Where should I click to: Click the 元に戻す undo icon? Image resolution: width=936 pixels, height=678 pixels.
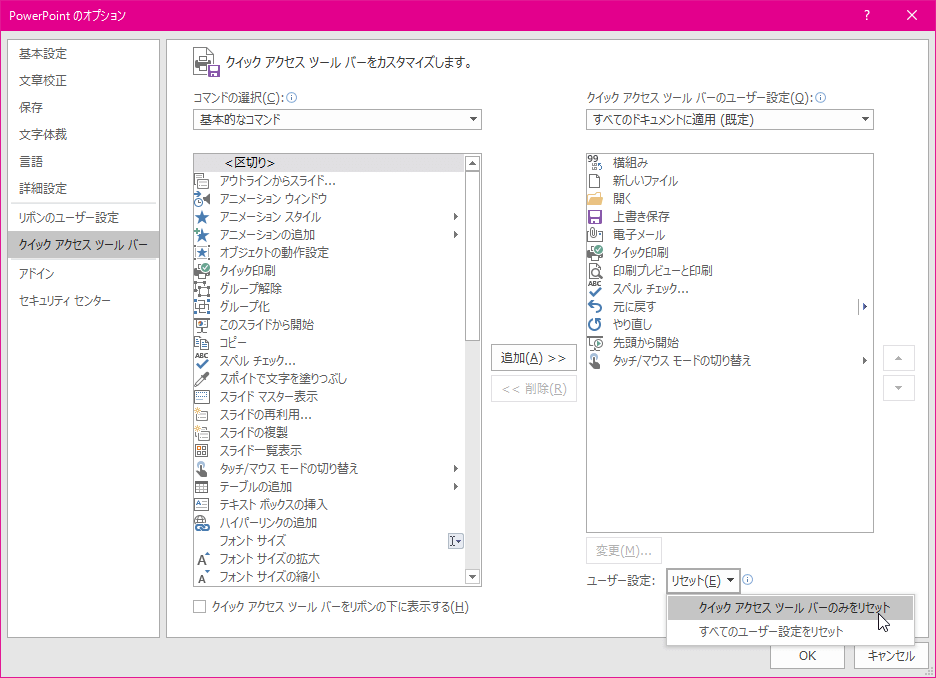tap(595, 307)
